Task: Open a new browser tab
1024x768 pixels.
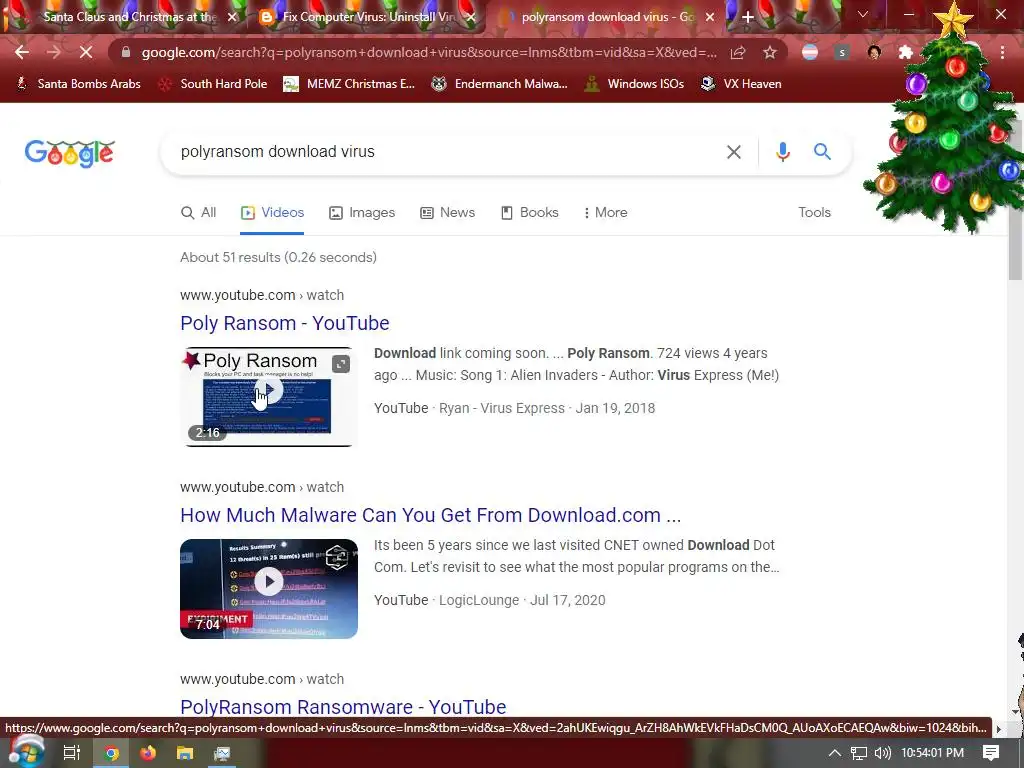Action: (748, 17)
